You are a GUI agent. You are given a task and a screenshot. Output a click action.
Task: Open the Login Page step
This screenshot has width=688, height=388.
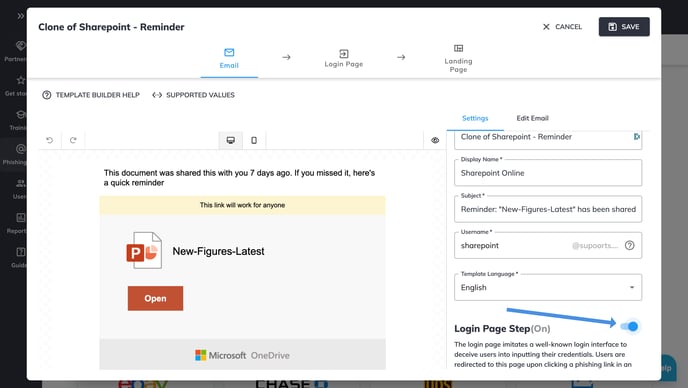pos(344,58)
